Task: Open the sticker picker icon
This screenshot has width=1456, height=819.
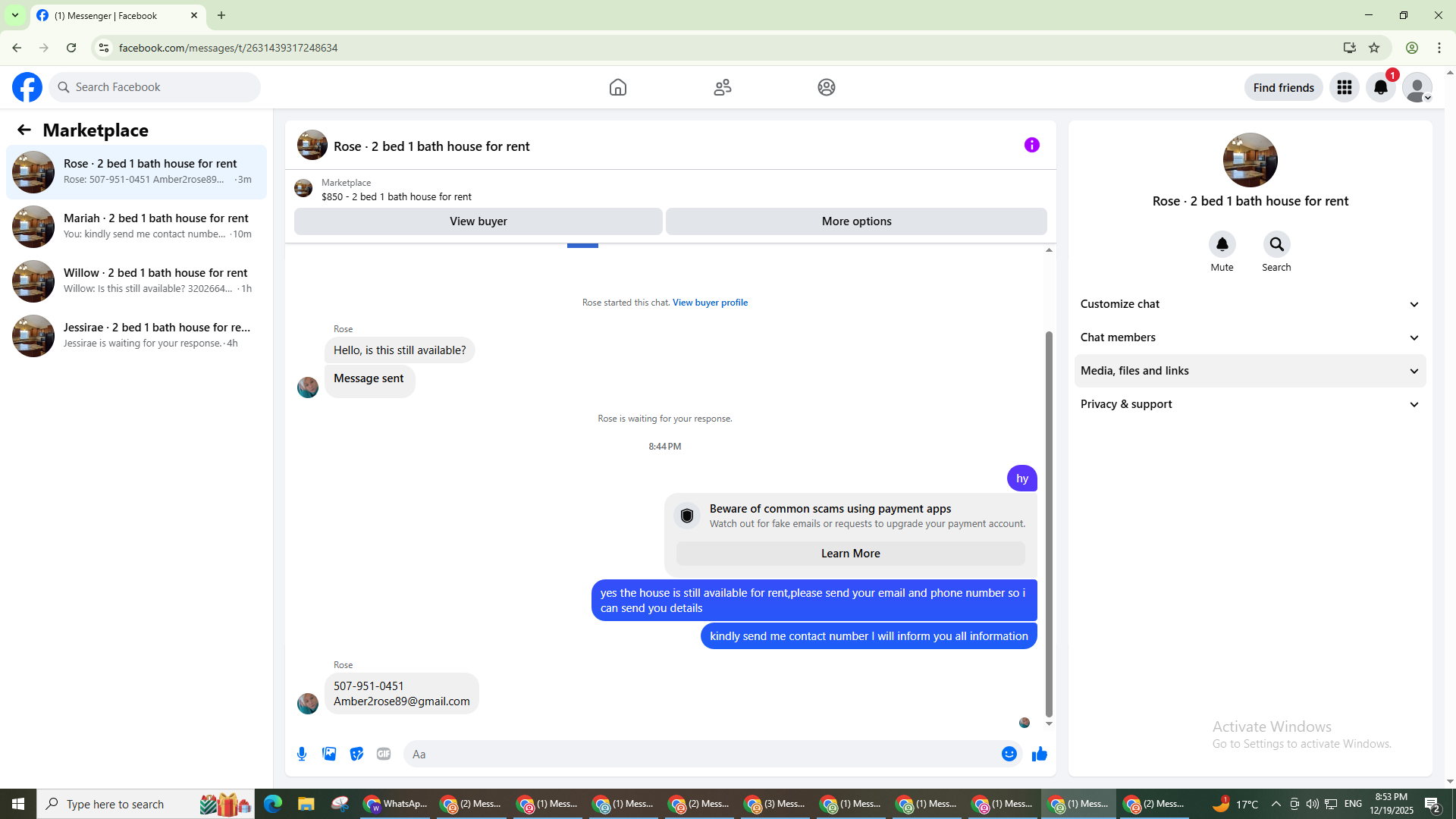Action: click(356, 754)
